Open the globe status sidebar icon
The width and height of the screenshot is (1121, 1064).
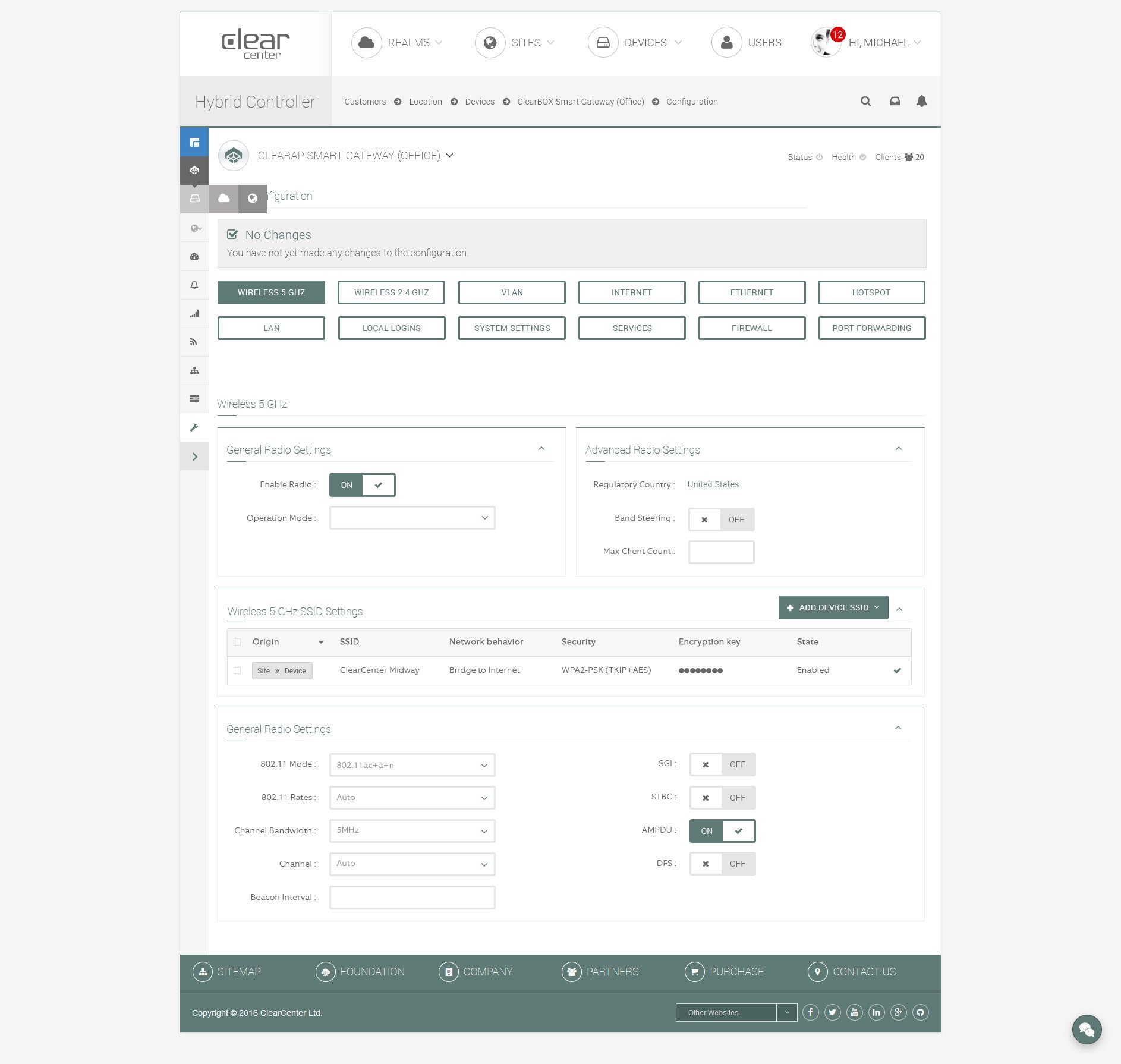coord(194,228)
